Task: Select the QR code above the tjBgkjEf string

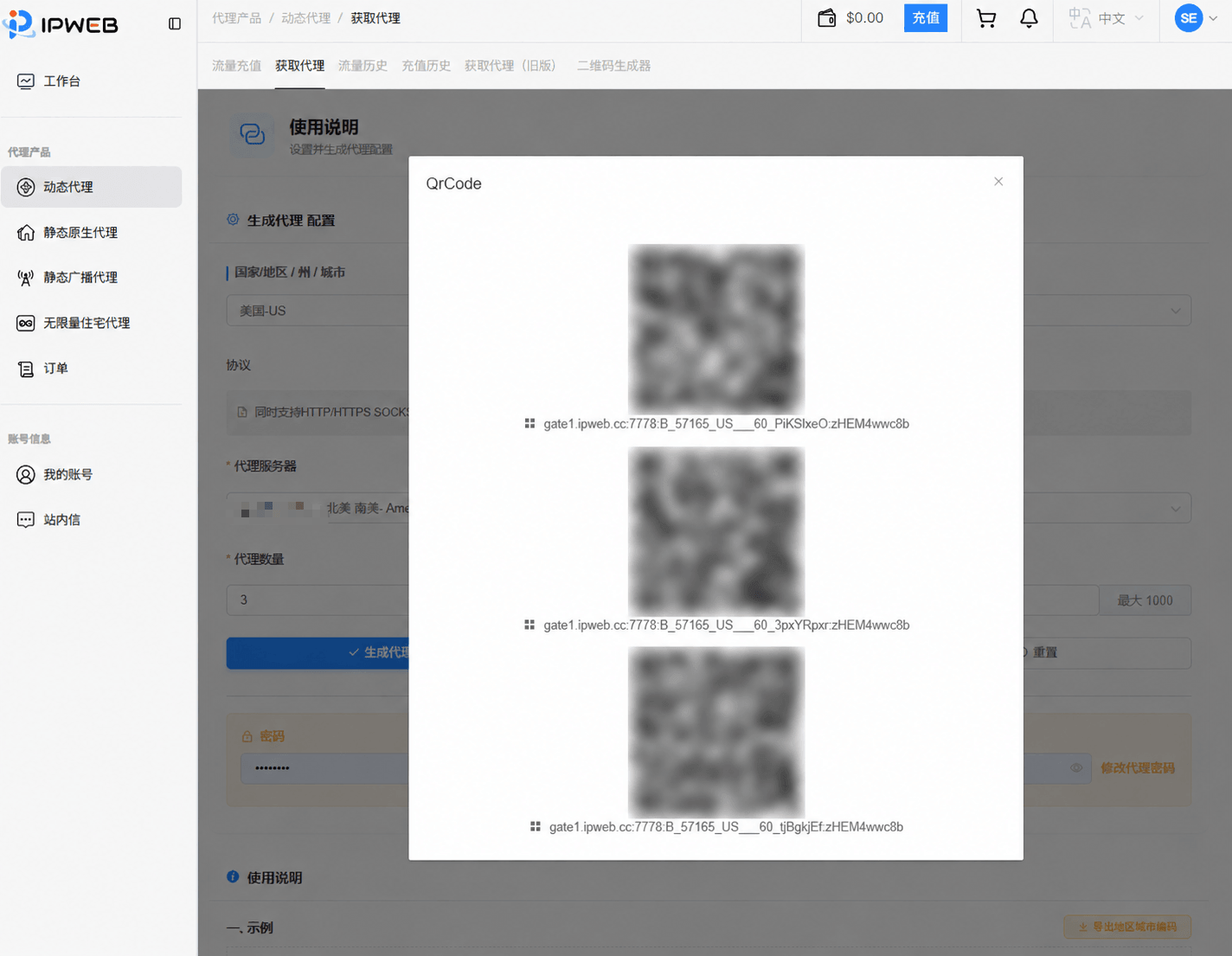Action: (x=716, y=732)
